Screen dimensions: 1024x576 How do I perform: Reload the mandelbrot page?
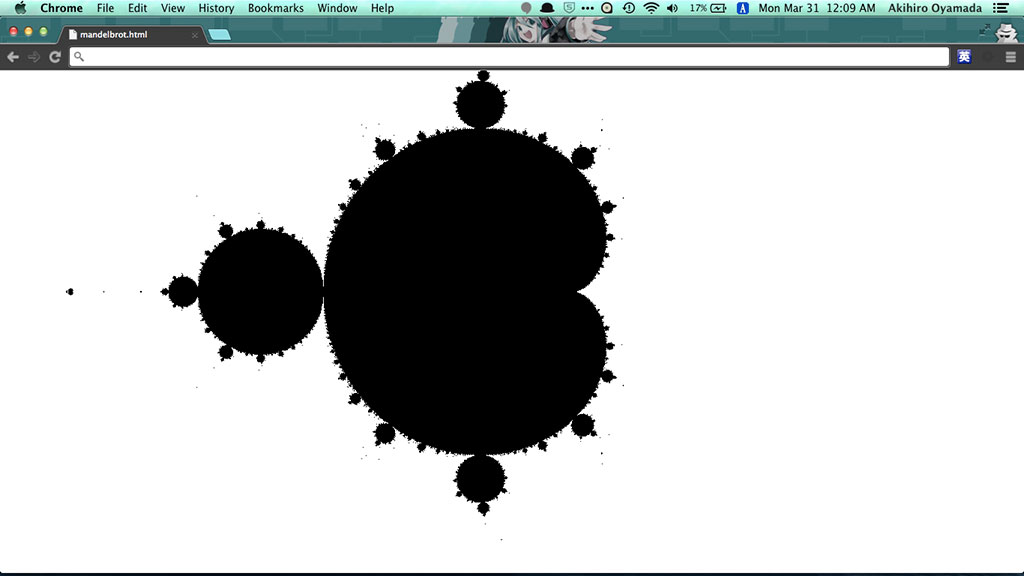[55, 57]
